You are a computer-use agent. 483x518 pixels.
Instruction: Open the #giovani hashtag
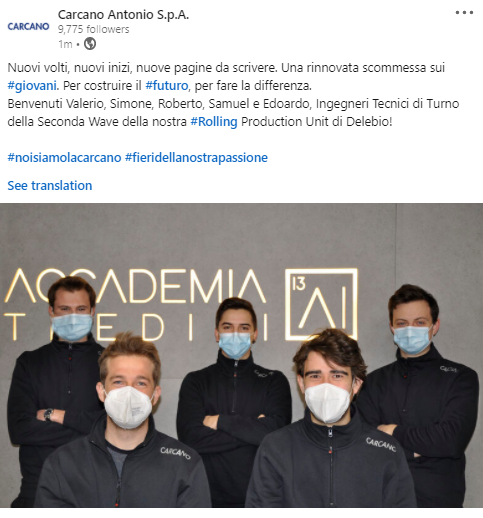(32, 86)
